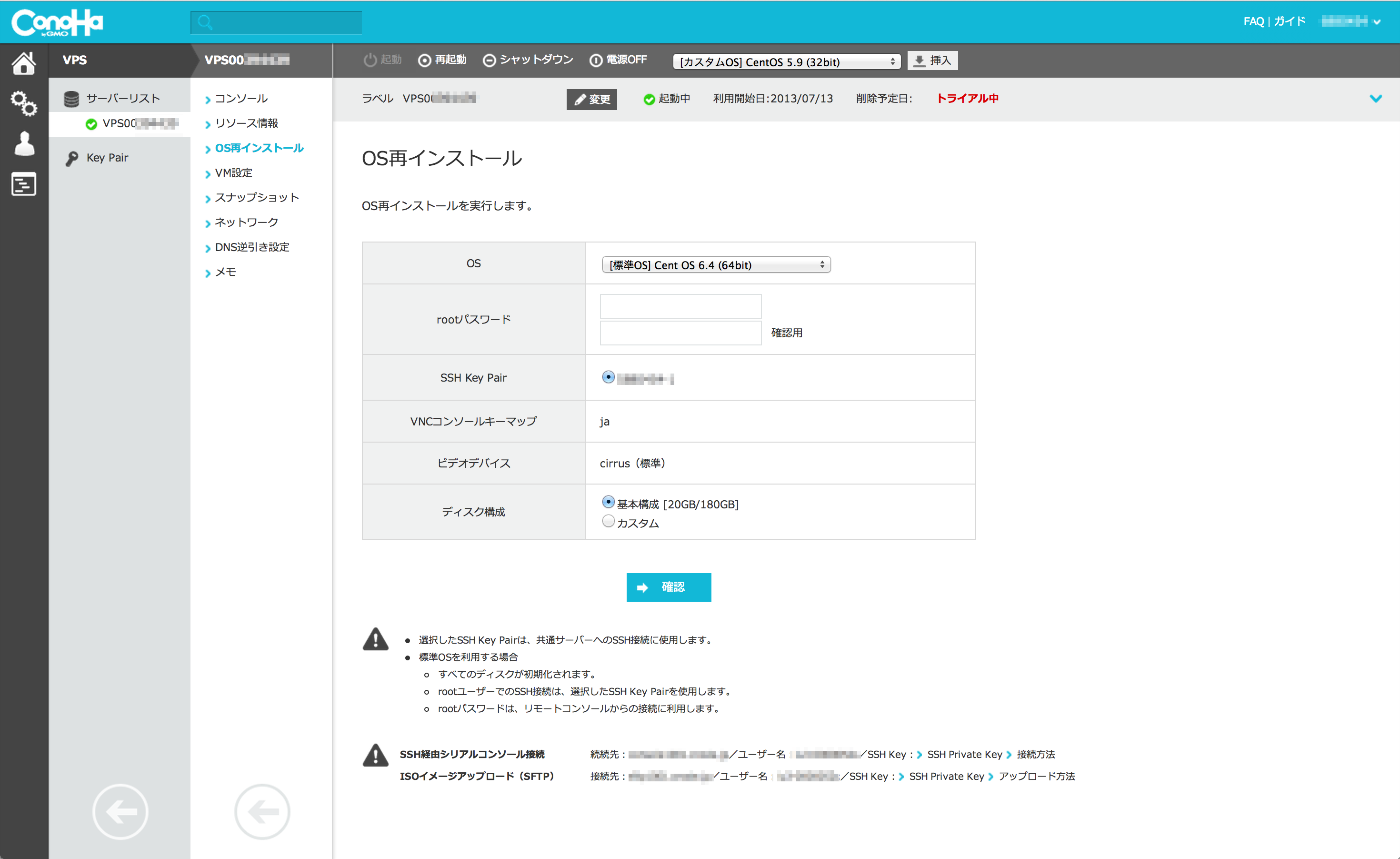
Task: Open the OS selection dropdown Cent OS 6.4
Action: [x=716, y=265]
